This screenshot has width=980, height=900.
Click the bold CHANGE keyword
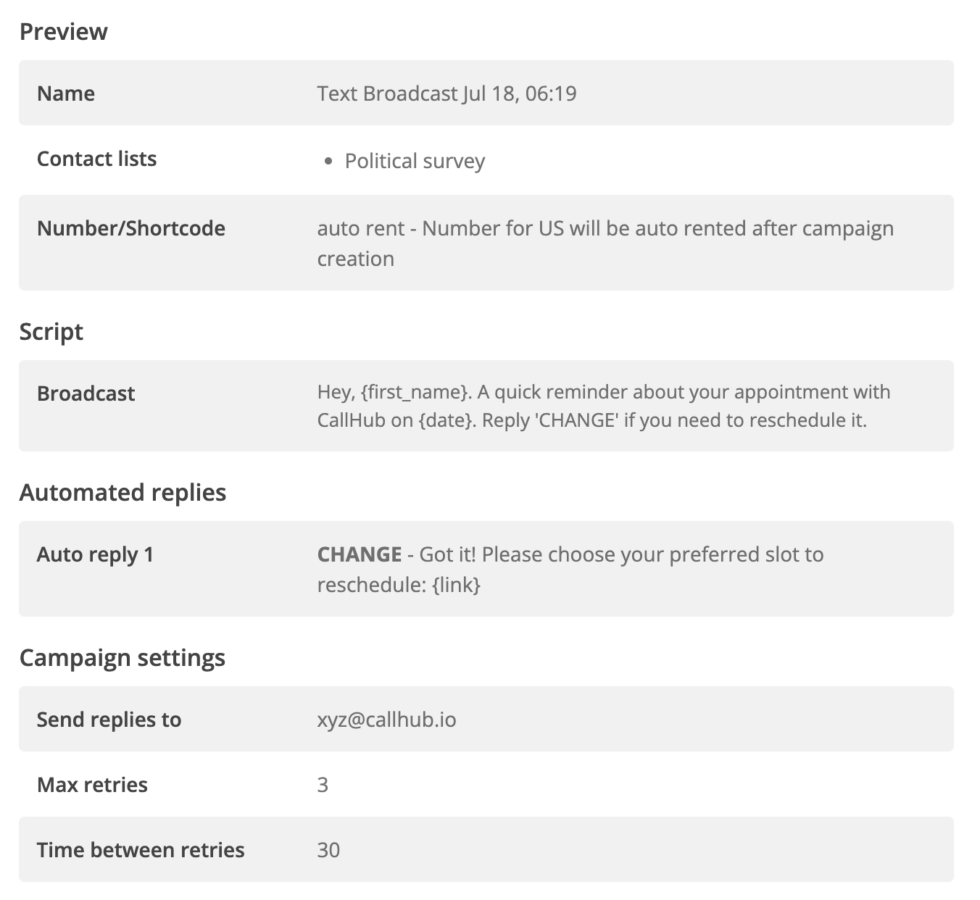(x=359, y=554)
